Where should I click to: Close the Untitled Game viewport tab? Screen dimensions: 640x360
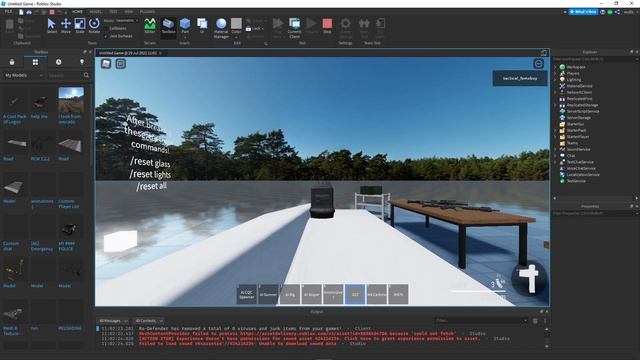[x=160, y=53]
